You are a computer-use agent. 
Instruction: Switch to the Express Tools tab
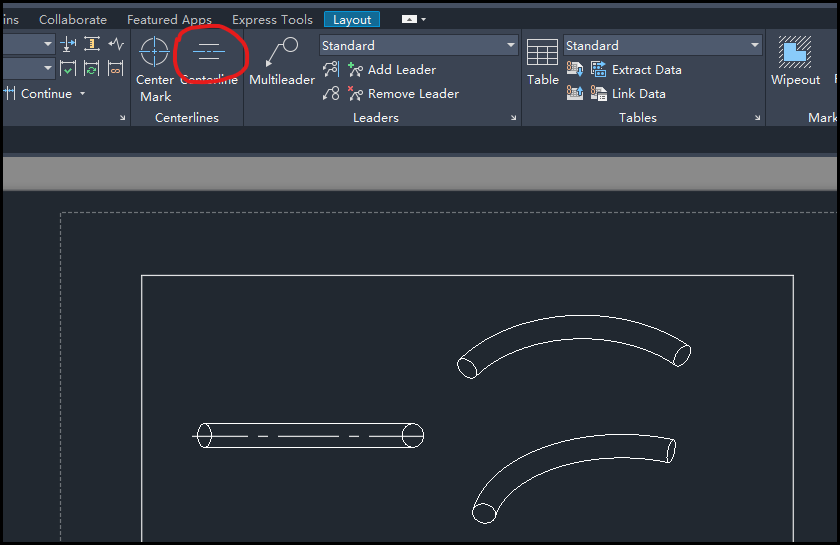(x=272, y=20)
